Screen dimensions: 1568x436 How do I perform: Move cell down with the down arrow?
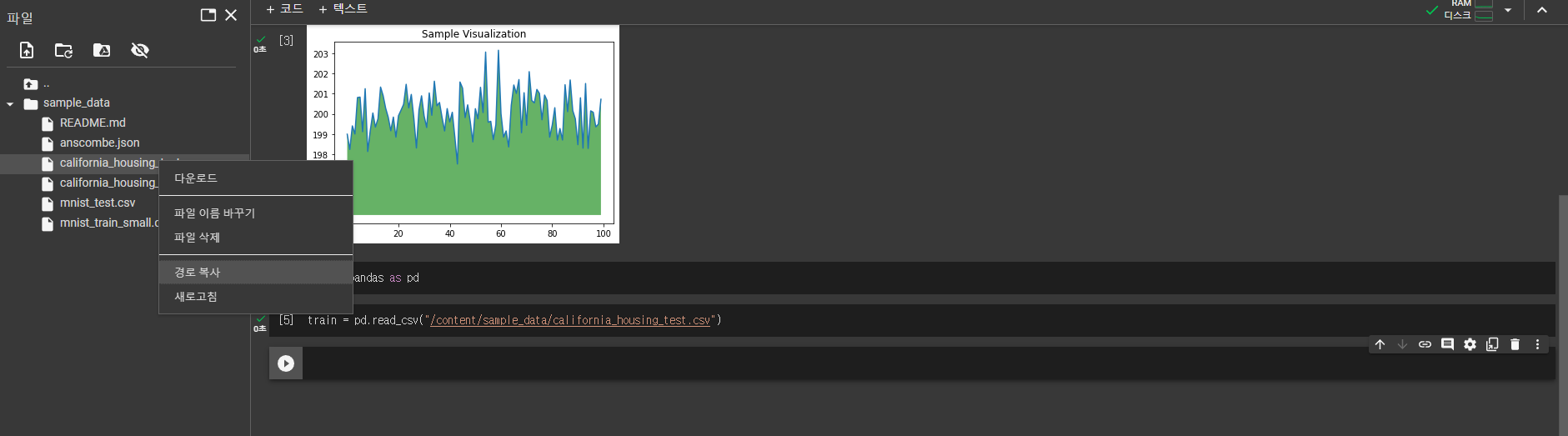(1403, 344)
